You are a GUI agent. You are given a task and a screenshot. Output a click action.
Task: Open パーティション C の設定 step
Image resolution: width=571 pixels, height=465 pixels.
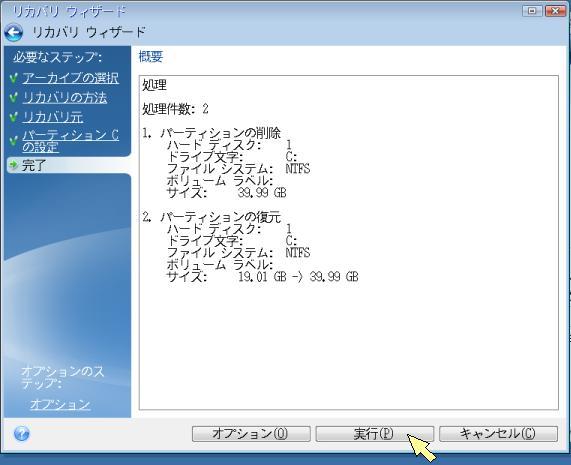[x=70, y=141]
